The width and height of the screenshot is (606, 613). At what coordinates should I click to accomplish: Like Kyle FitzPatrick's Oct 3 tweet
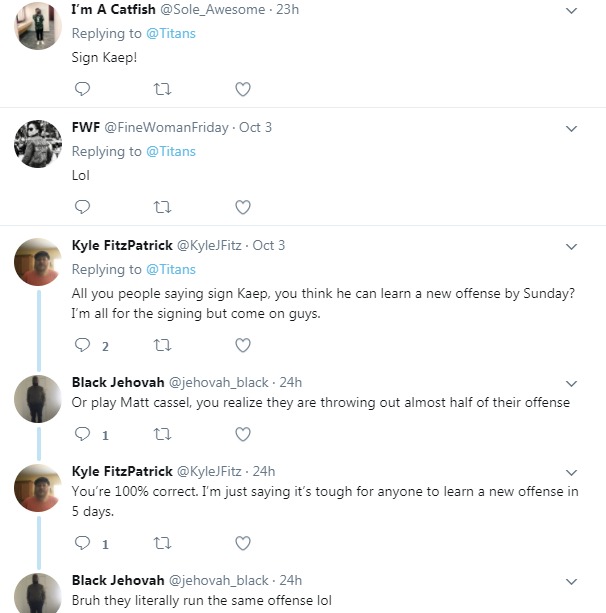coord(242,346)
